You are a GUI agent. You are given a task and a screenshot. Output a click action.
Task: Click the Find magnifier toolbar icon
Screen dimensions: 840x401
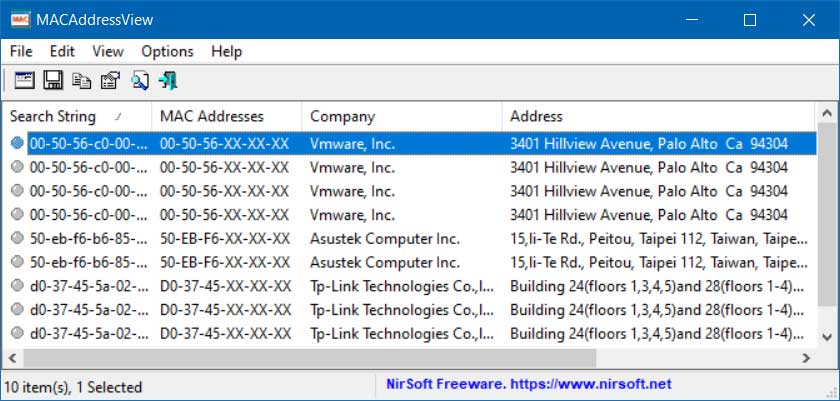[139, 81]
